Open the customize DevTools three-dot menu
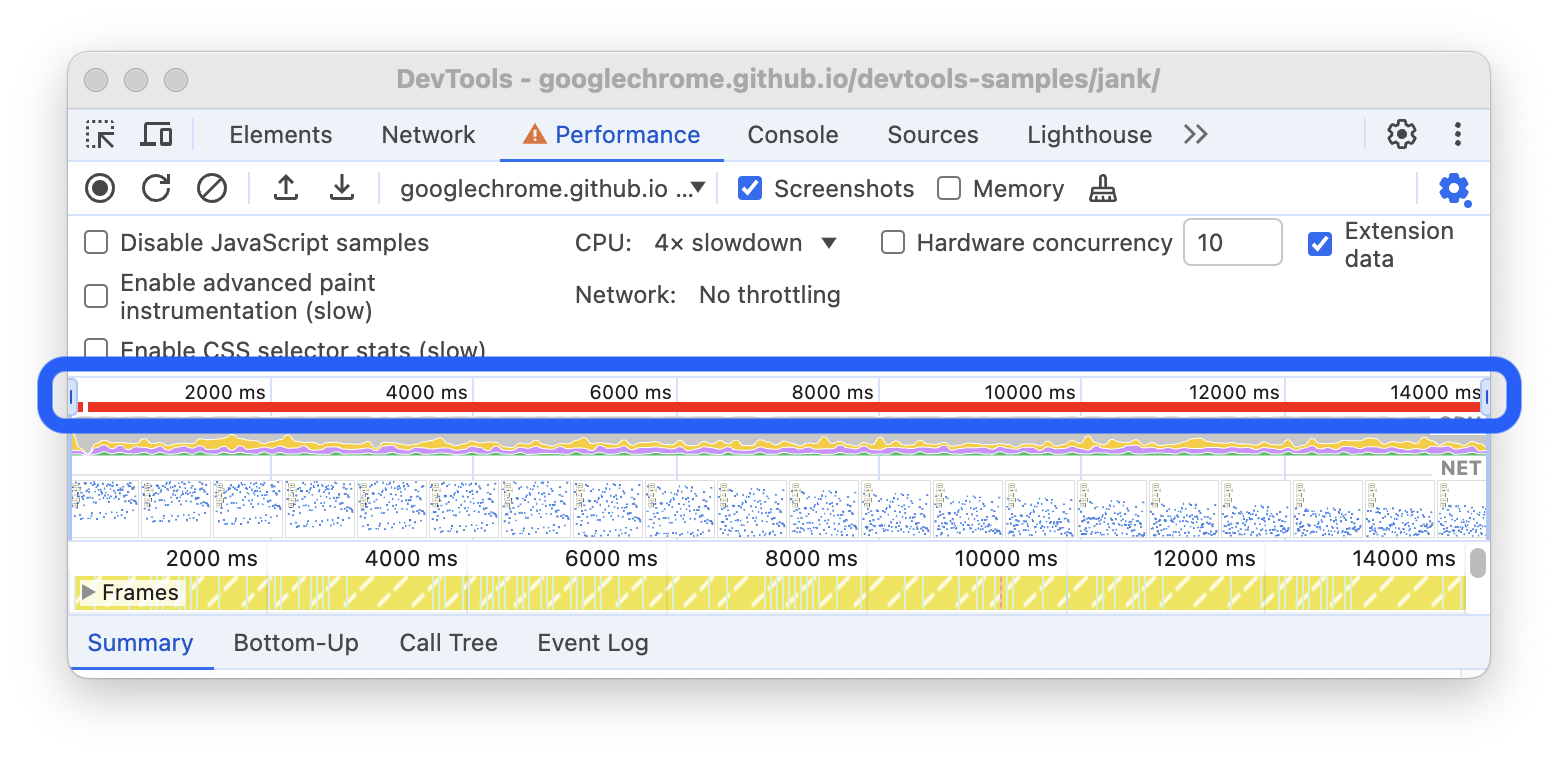Viewport: 1558px width, 762px height. [x=1458, y=134]
